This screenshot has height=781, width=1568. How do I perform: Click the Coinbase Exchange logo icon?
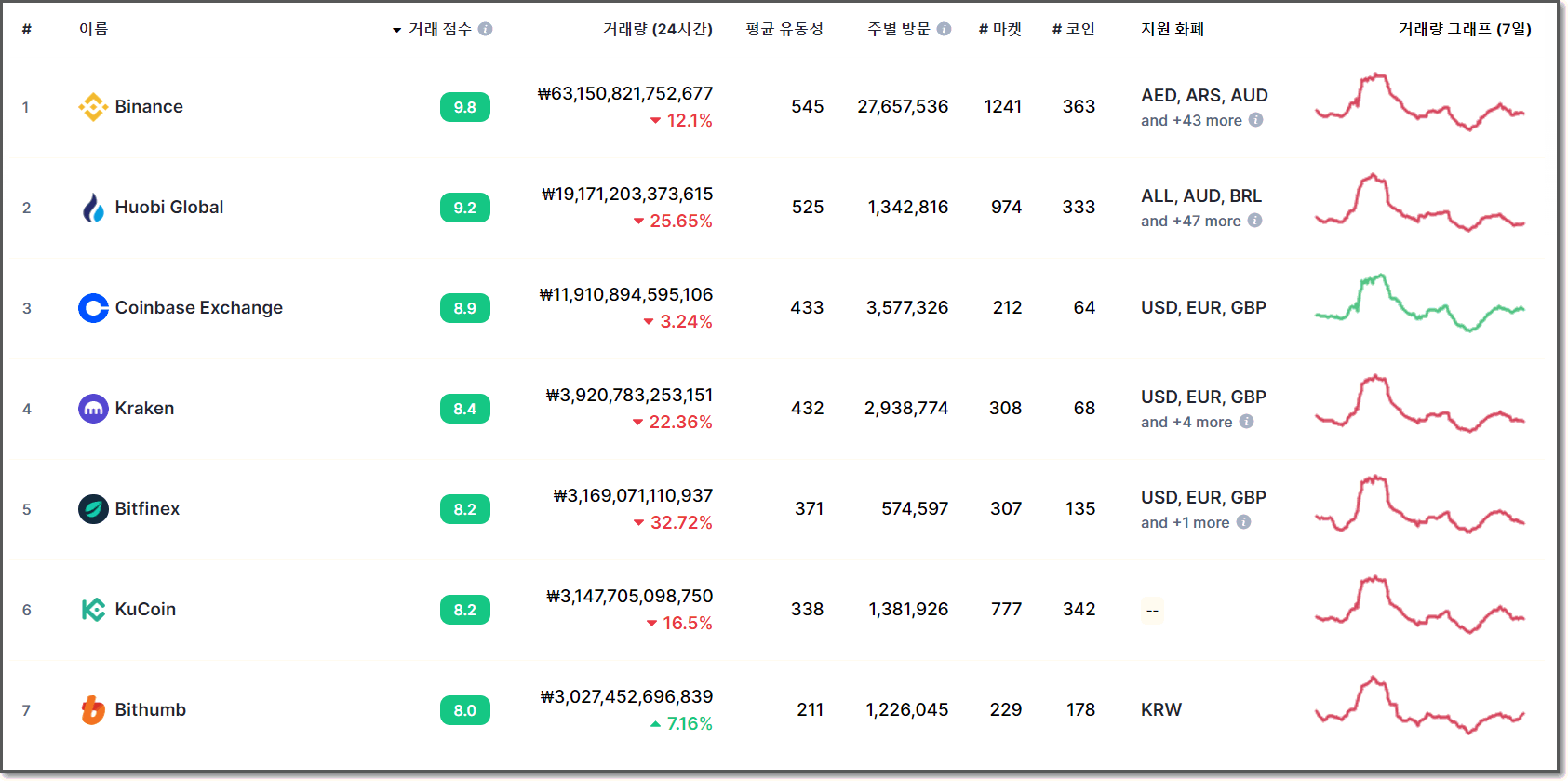coord(93,308)
